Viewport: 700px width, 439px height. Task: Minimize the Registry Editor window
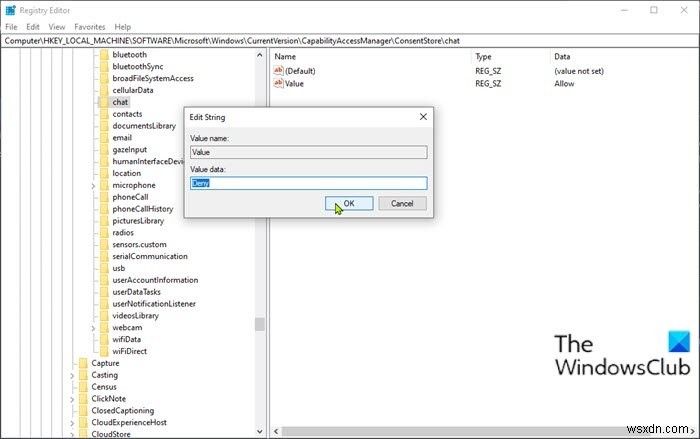pos(624,10)
